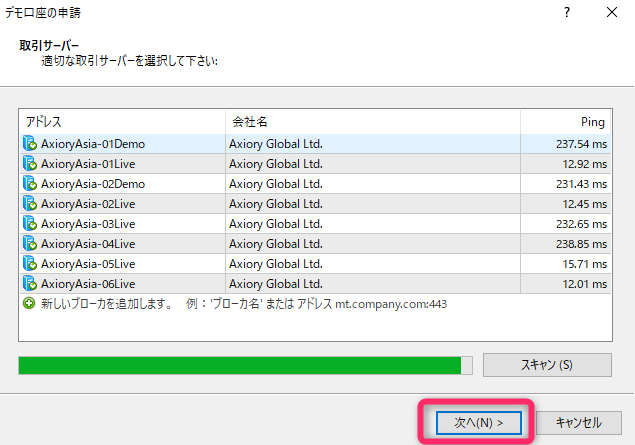
Task: Click the server icon beside AxioryAsia-01Live
Action: [30, 164]
